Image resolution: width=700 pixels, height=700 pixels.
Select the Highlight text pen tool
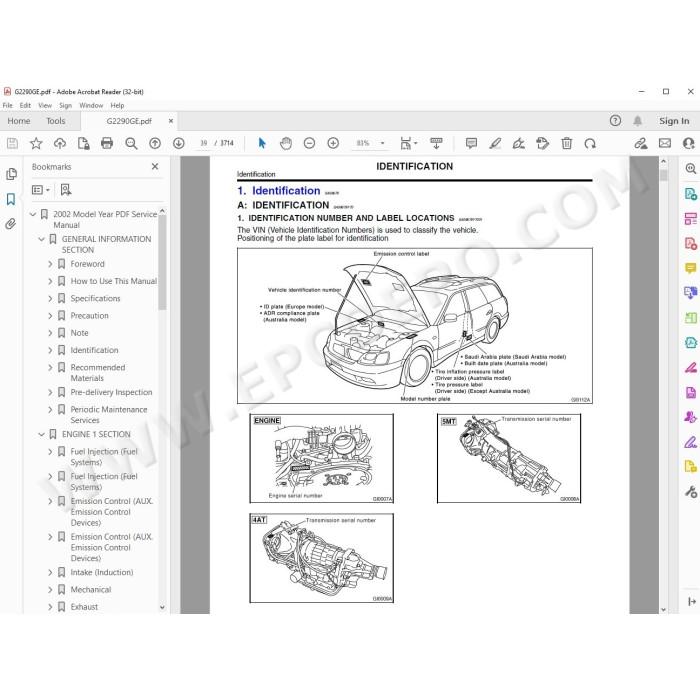point(495,143)
